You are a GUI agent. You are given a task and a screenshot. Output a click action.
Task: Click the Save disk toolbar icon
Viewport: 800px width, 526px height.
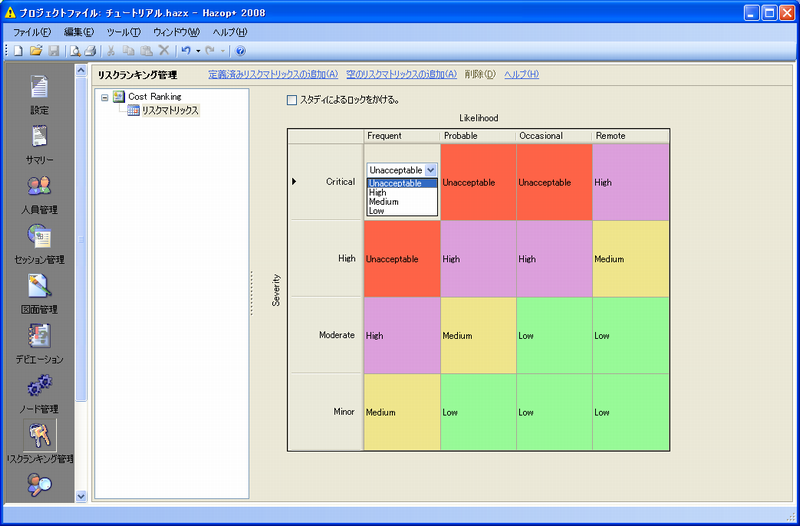click(x=54, y=51)
